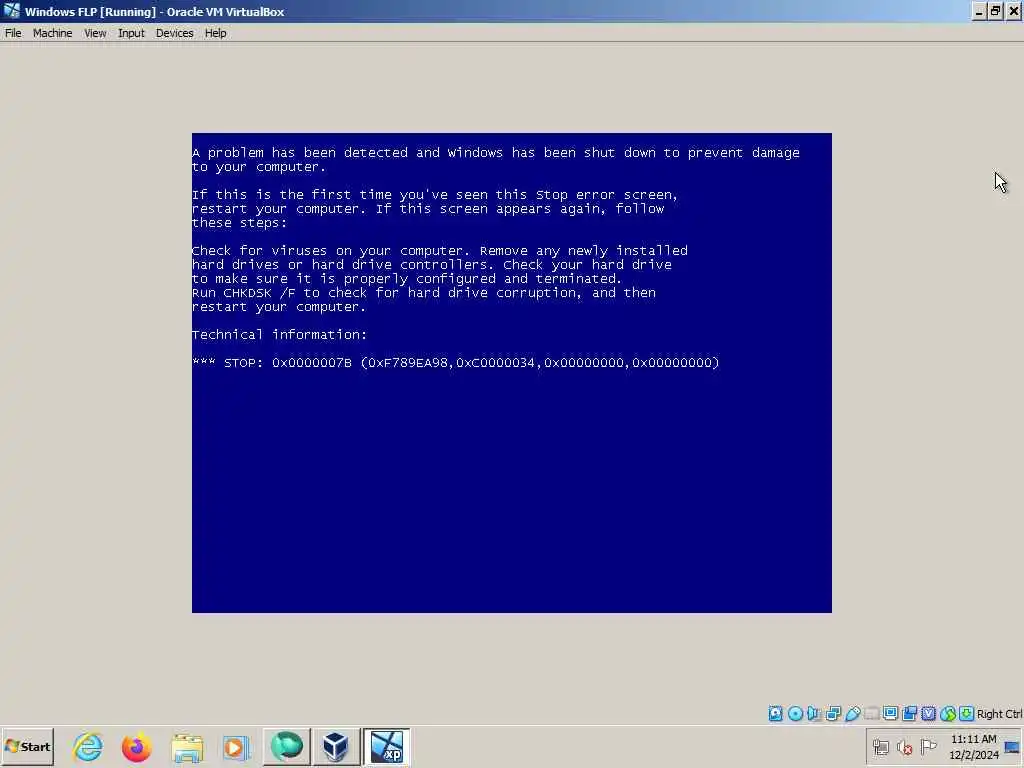Click the recording status icon

909,713
